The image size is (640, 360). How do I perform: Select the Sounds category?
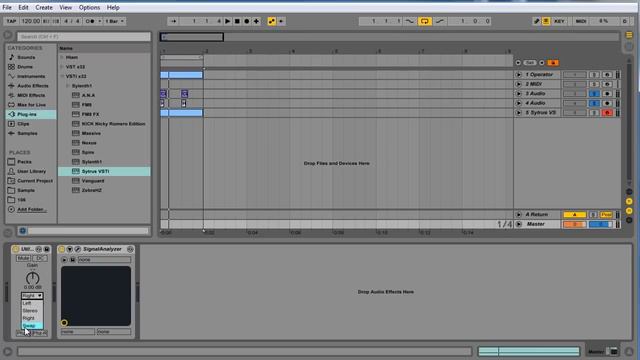26,57
